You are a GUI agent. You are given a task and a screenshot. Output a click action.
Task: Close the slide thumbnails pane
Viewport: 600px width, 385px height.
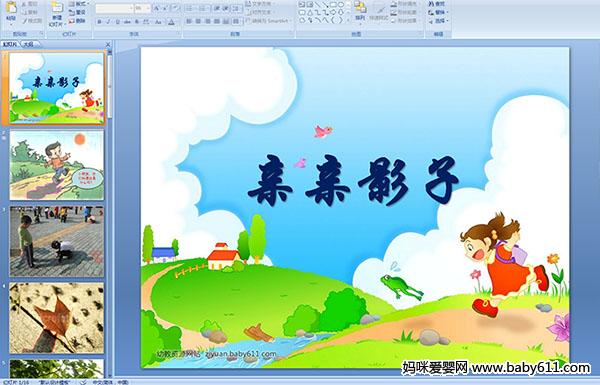click(x=108, y=44)
